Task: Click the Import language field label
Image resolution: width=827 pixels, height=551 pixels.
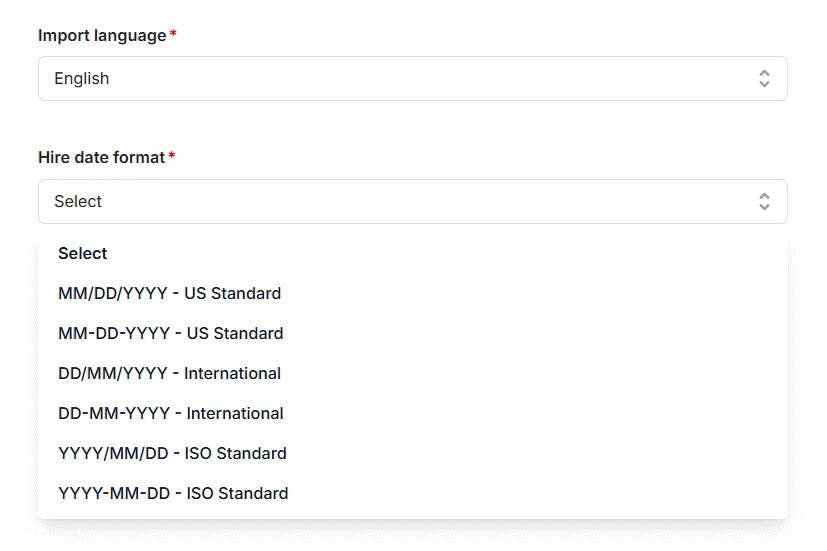Action: point(102,35)
